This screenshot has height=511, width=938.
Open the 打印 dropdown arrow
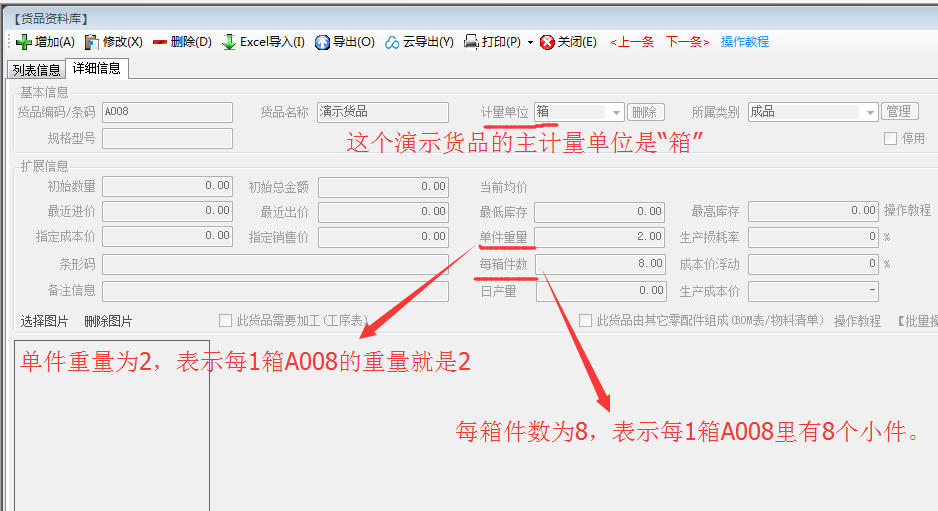[530, 43]
